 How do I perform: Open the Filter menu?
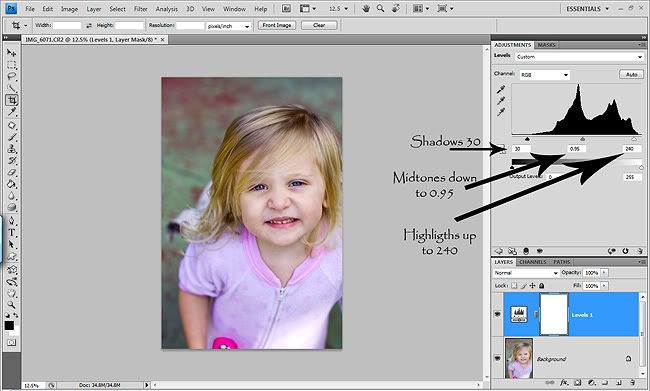(x=141, y=9)
